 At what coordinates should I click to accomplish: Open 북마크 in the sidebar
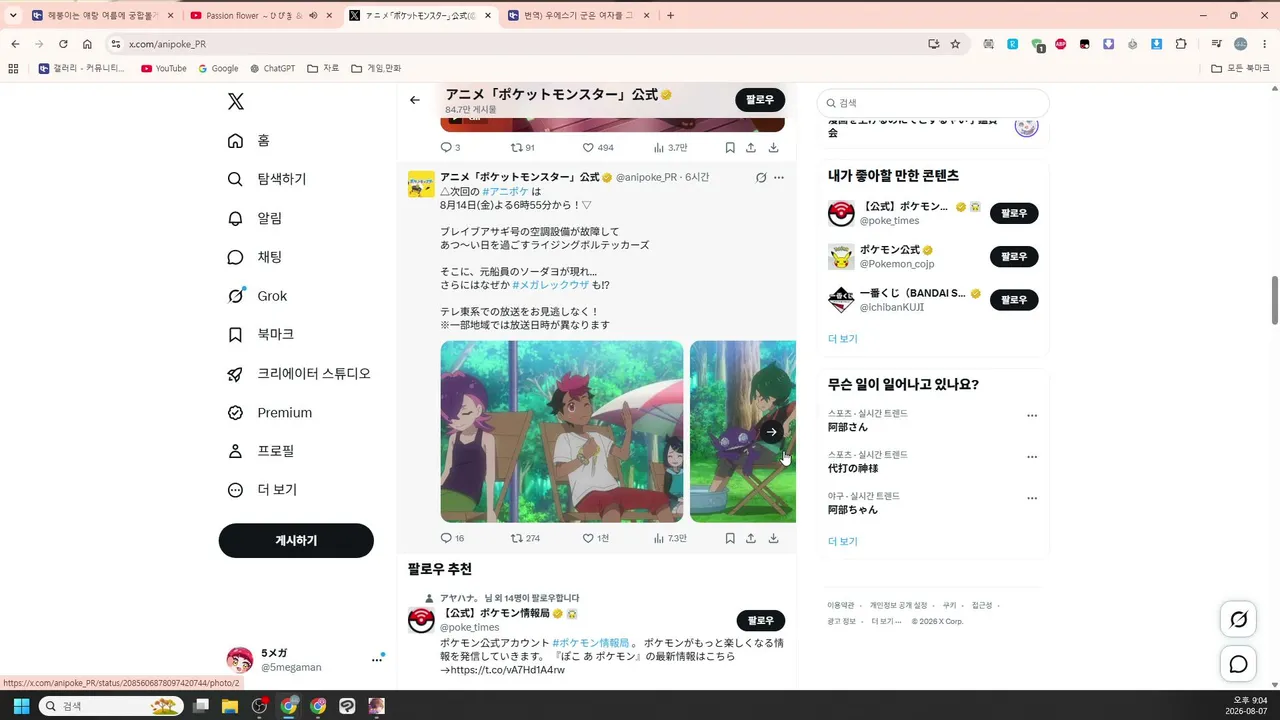click(261, 334)
